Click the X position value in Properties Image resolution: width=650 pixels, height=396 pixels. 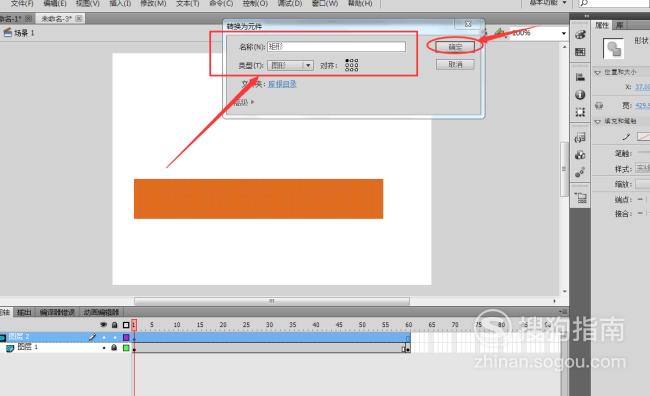coord(643,87)
